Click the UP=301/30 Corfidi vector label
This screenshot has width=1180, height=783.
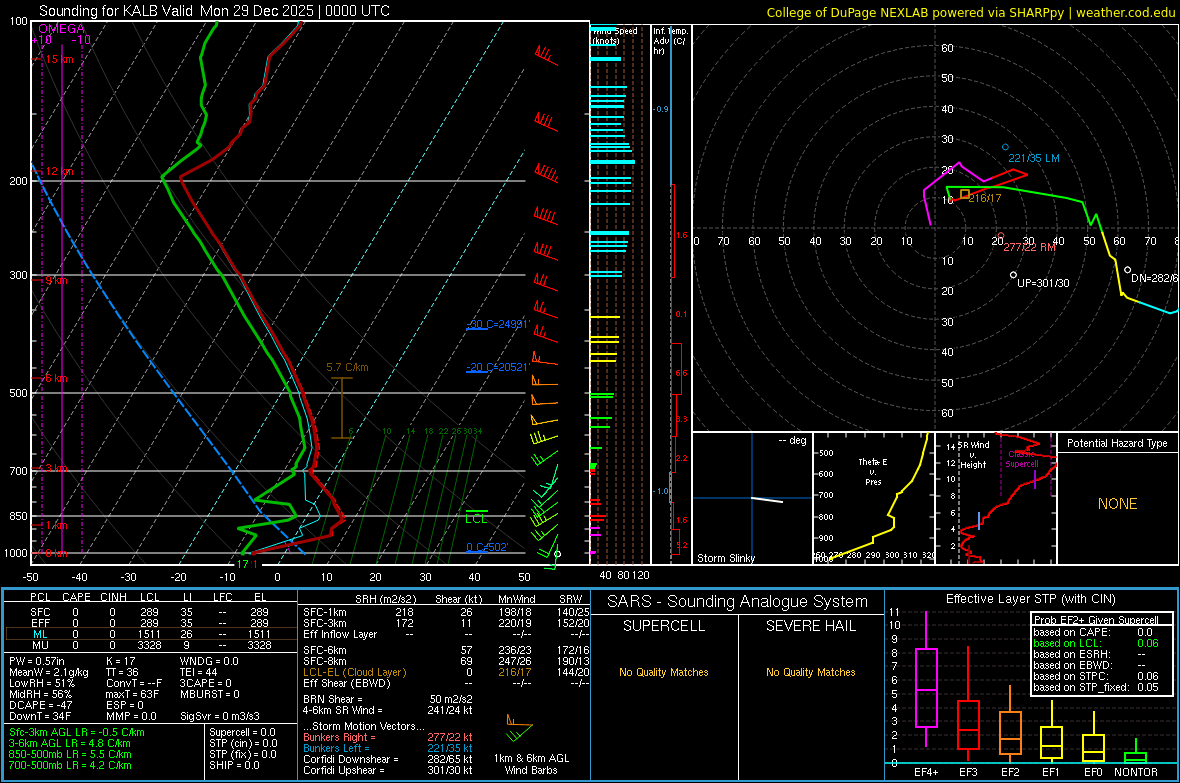pos(1042,283)
